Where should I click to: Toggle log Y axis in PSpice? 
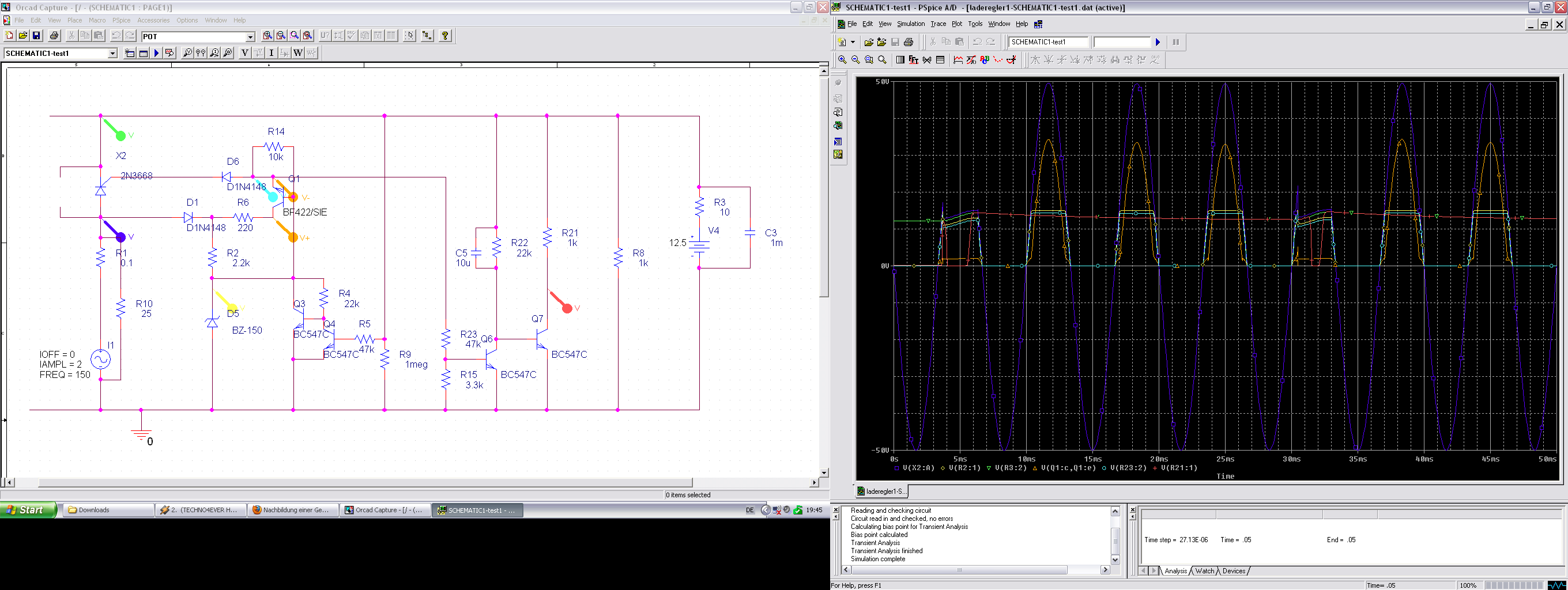click(x=940, y=59)
